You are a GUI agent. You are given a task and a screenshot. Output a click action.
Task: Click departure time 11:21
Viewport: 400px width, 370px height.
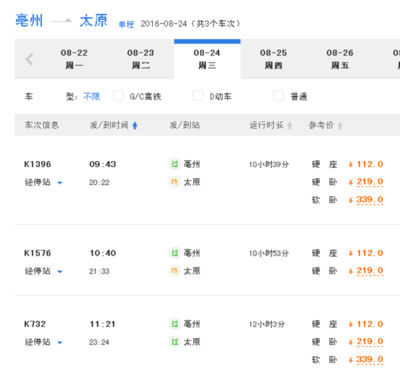coord(102,324)
